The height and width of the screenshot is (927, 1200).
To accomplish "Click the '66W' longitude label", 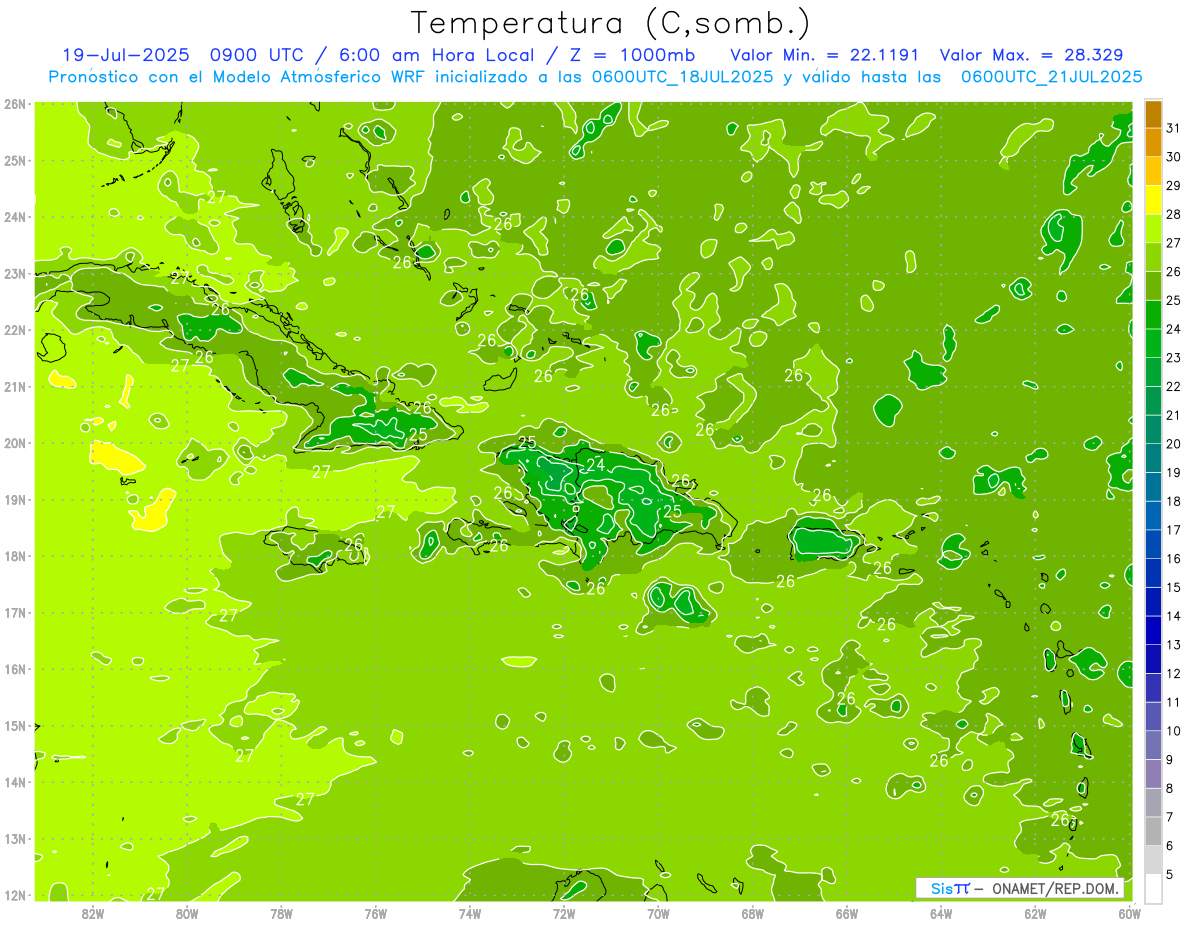I will pos(846,913).
